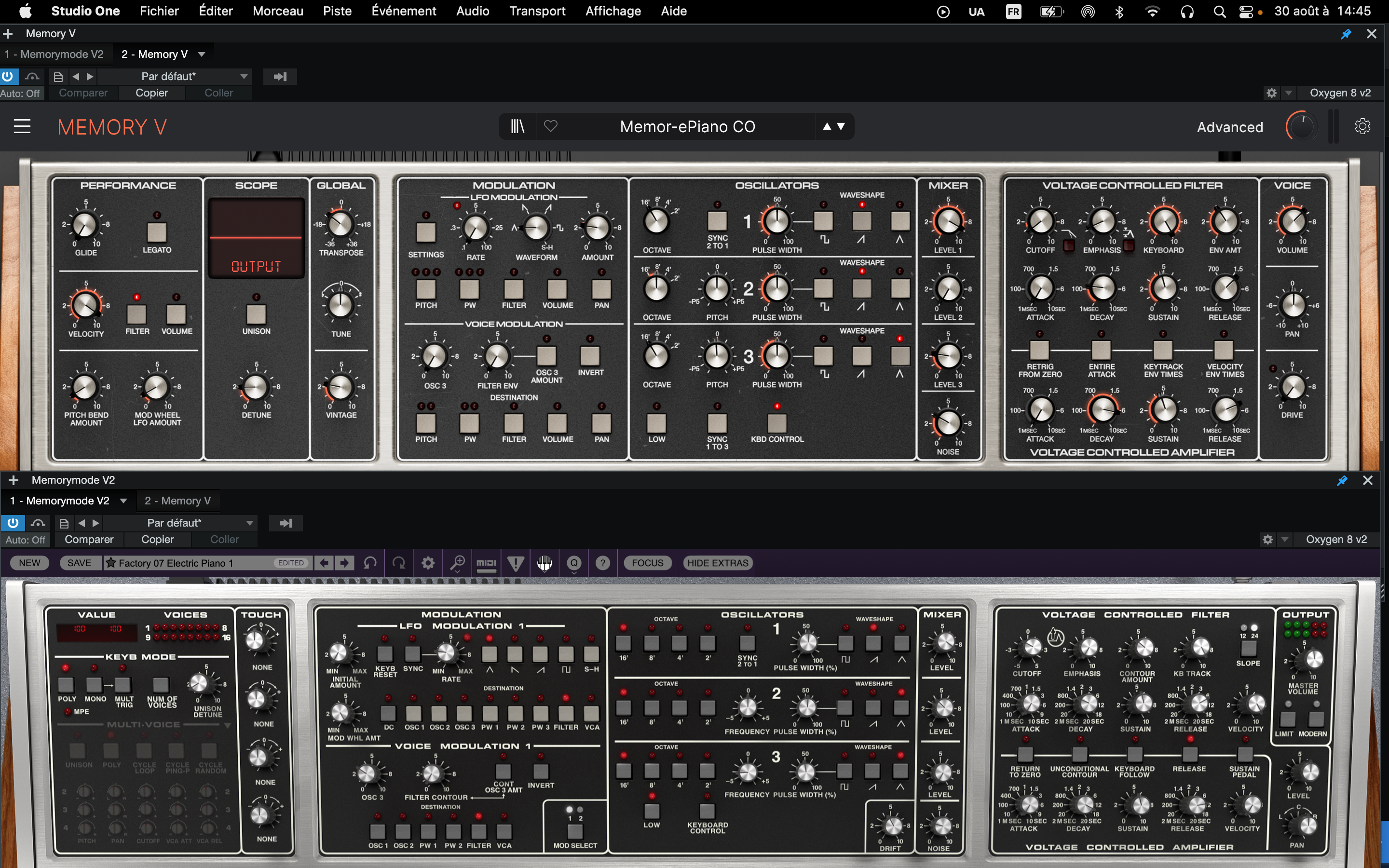
Task: Click Advanced button in Memory V
Action: coord(1230,127)
